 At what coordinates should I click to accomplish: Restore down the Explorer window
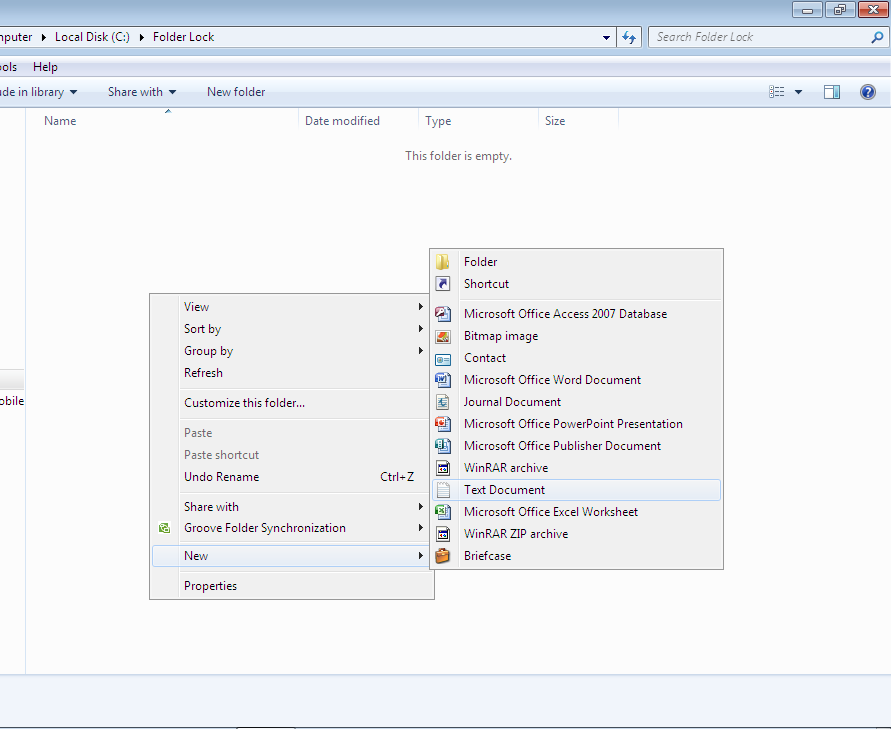click(x=840, y=10)
